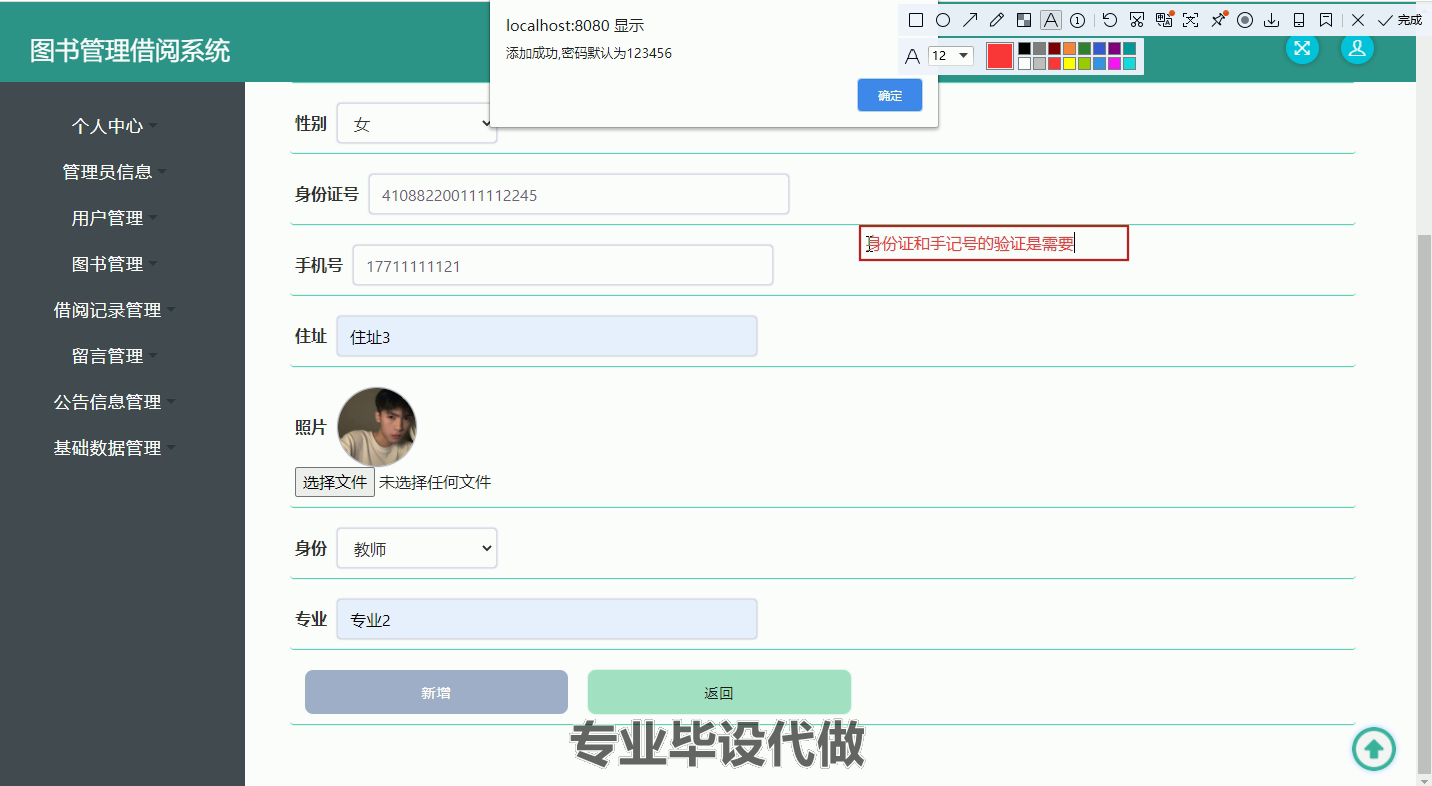Pick the dark green color swatch
1432x786 pixels.
(1084, 48)
